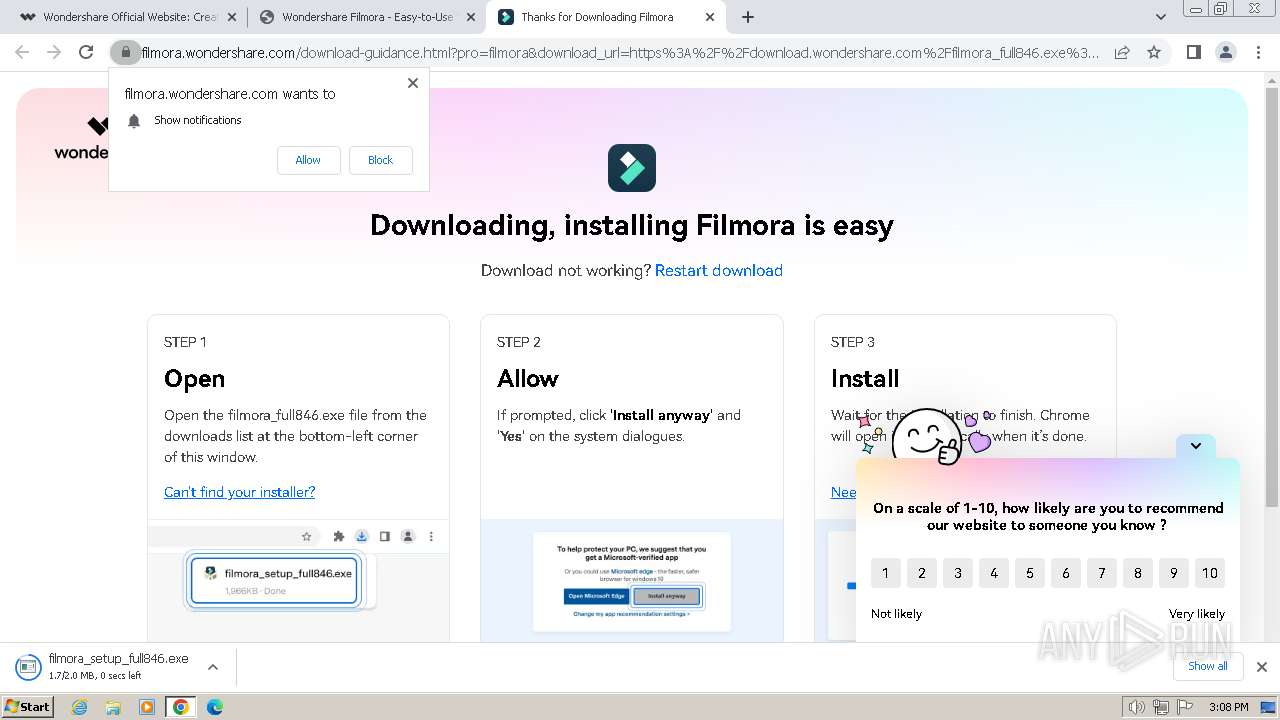Rate 1 on the recommendation scale
This screenshot has width=1280, height=720.
point(885,573)
